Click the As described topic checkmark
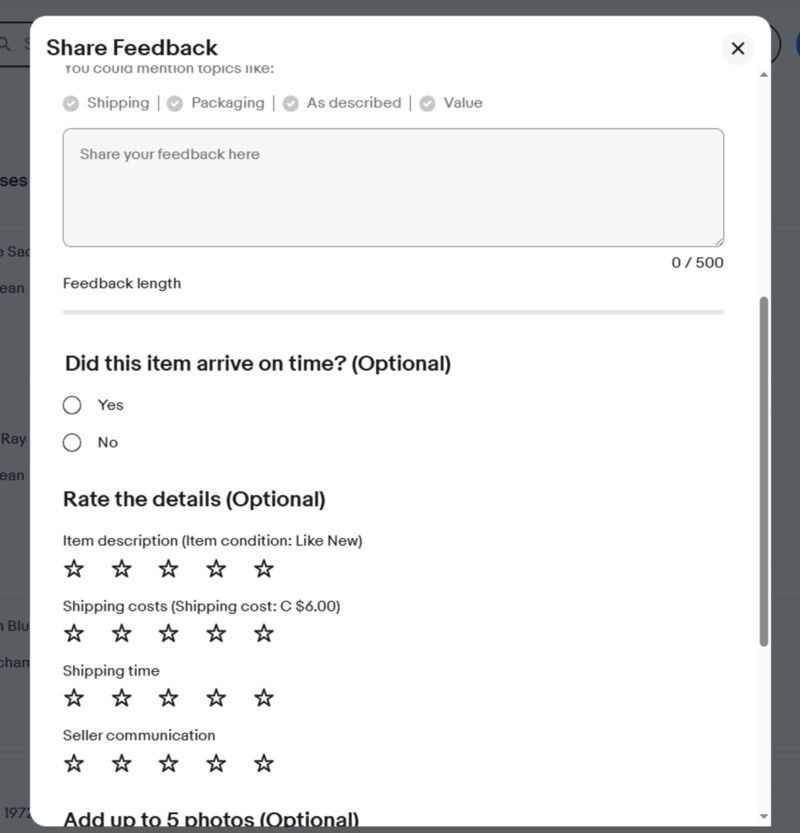Screen dimensions: 800x833 (x=291, y=103)
